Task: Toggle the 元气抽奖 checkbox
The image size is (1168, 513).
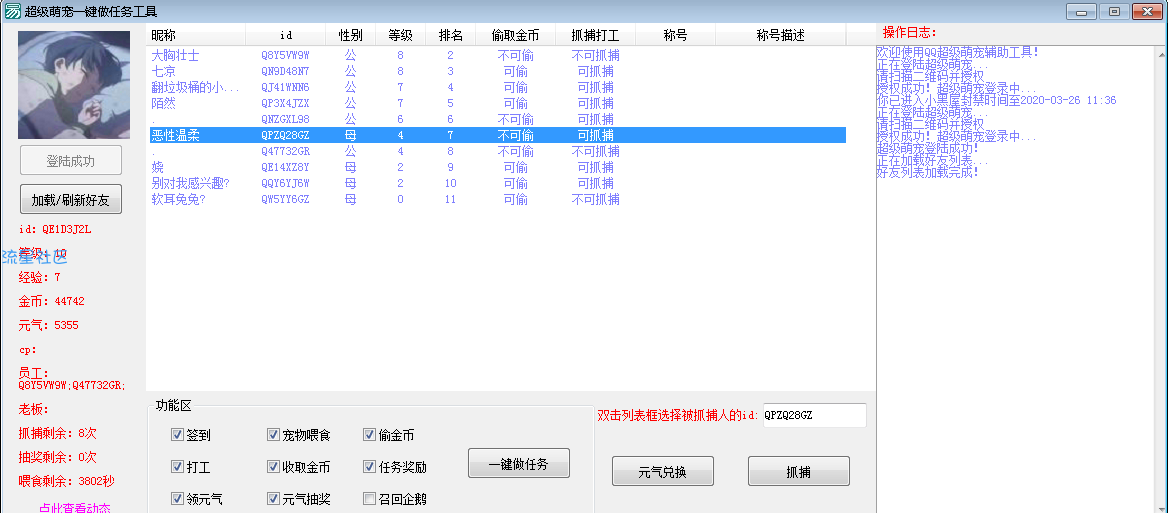Action: (274, 499)
